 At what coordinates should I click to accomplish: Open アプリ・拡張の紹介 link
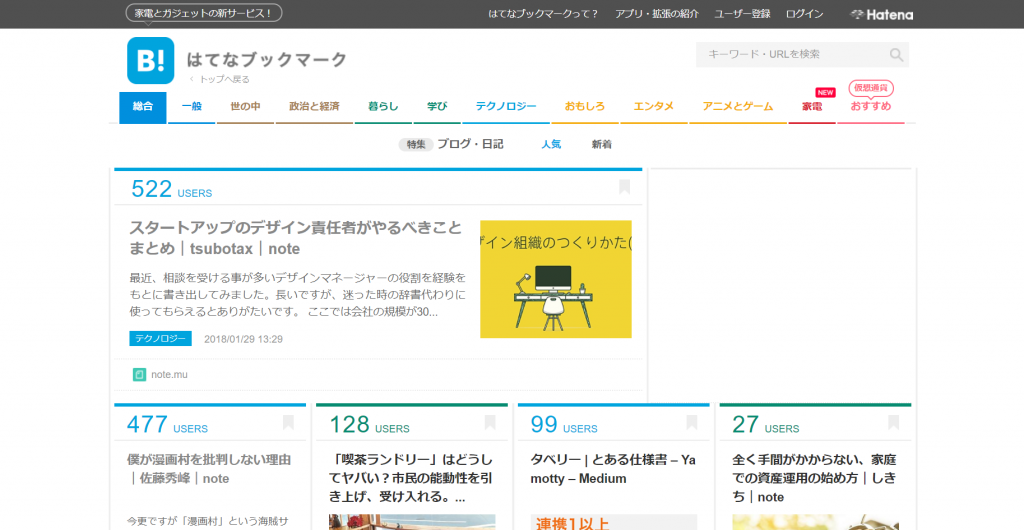[656, 14]
